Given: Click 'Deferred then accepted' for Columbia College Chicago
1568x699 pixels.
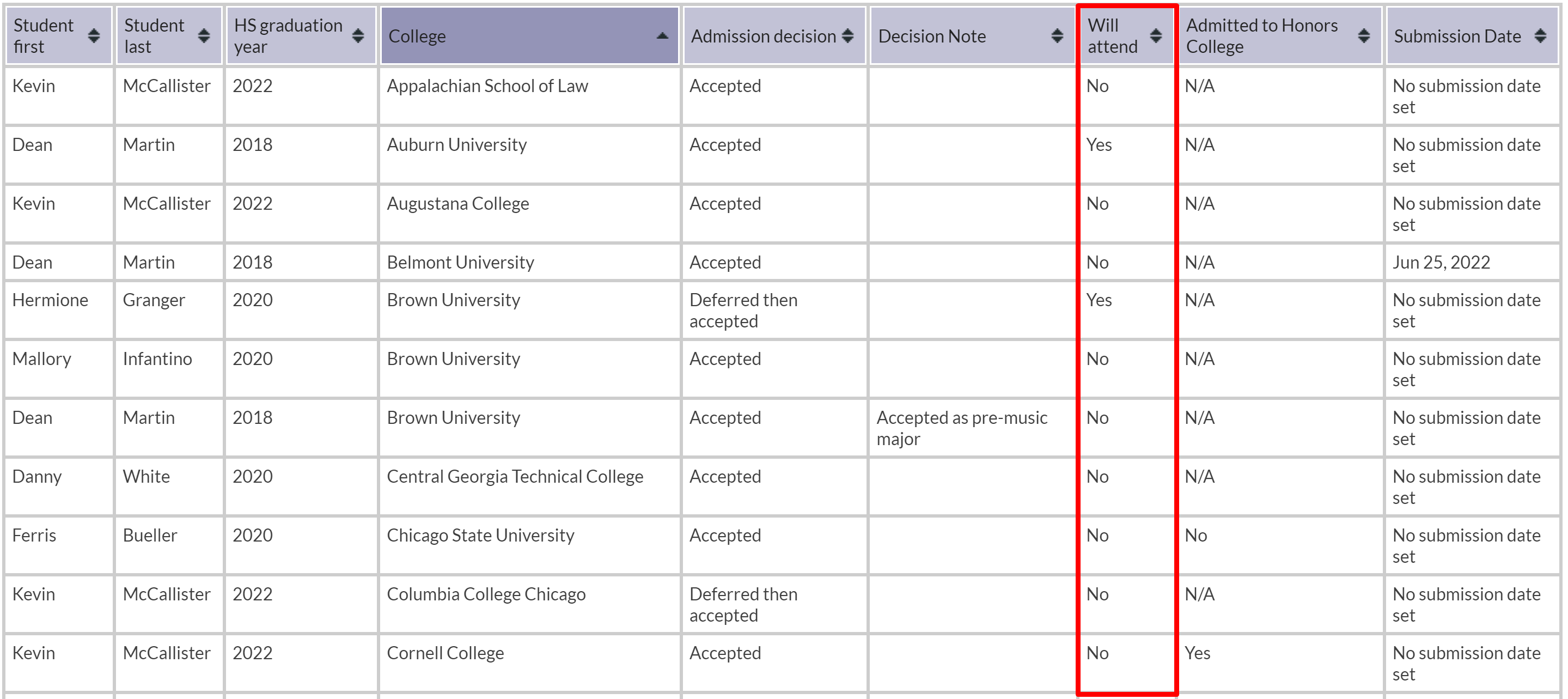Looking at the screenshot, I should tap(743, 605).
